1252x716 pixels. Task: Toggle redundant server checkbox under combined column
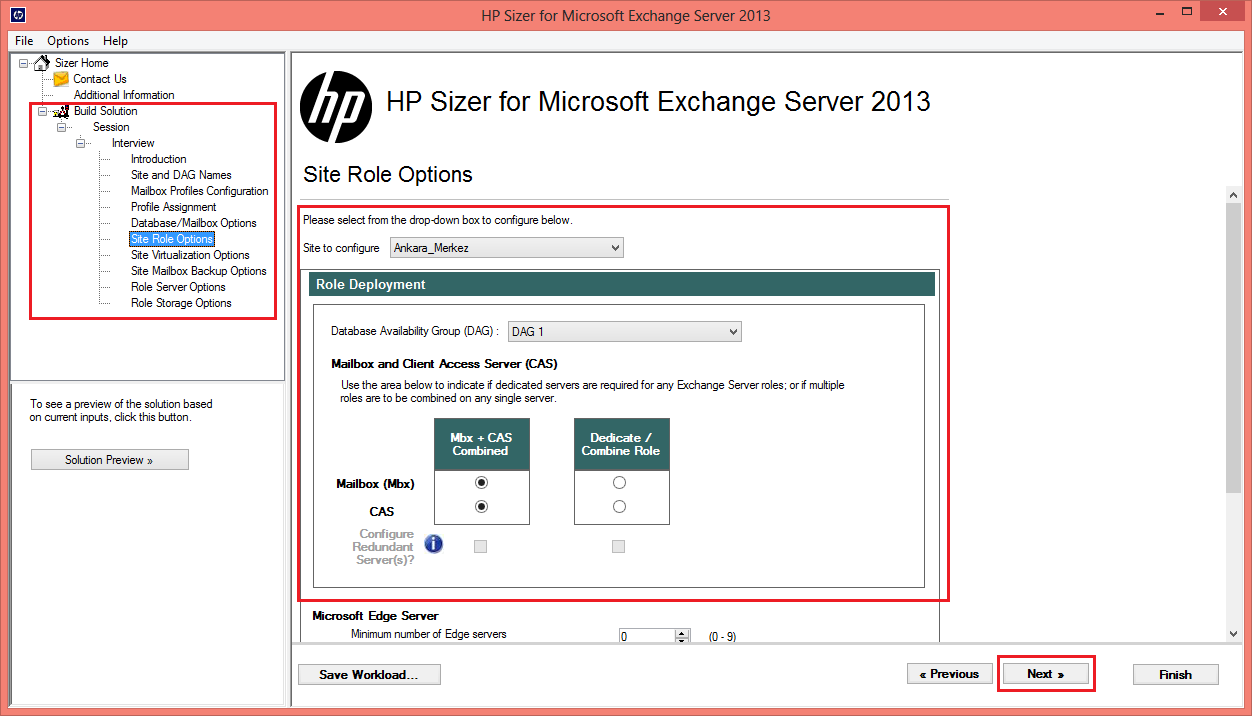480,547
